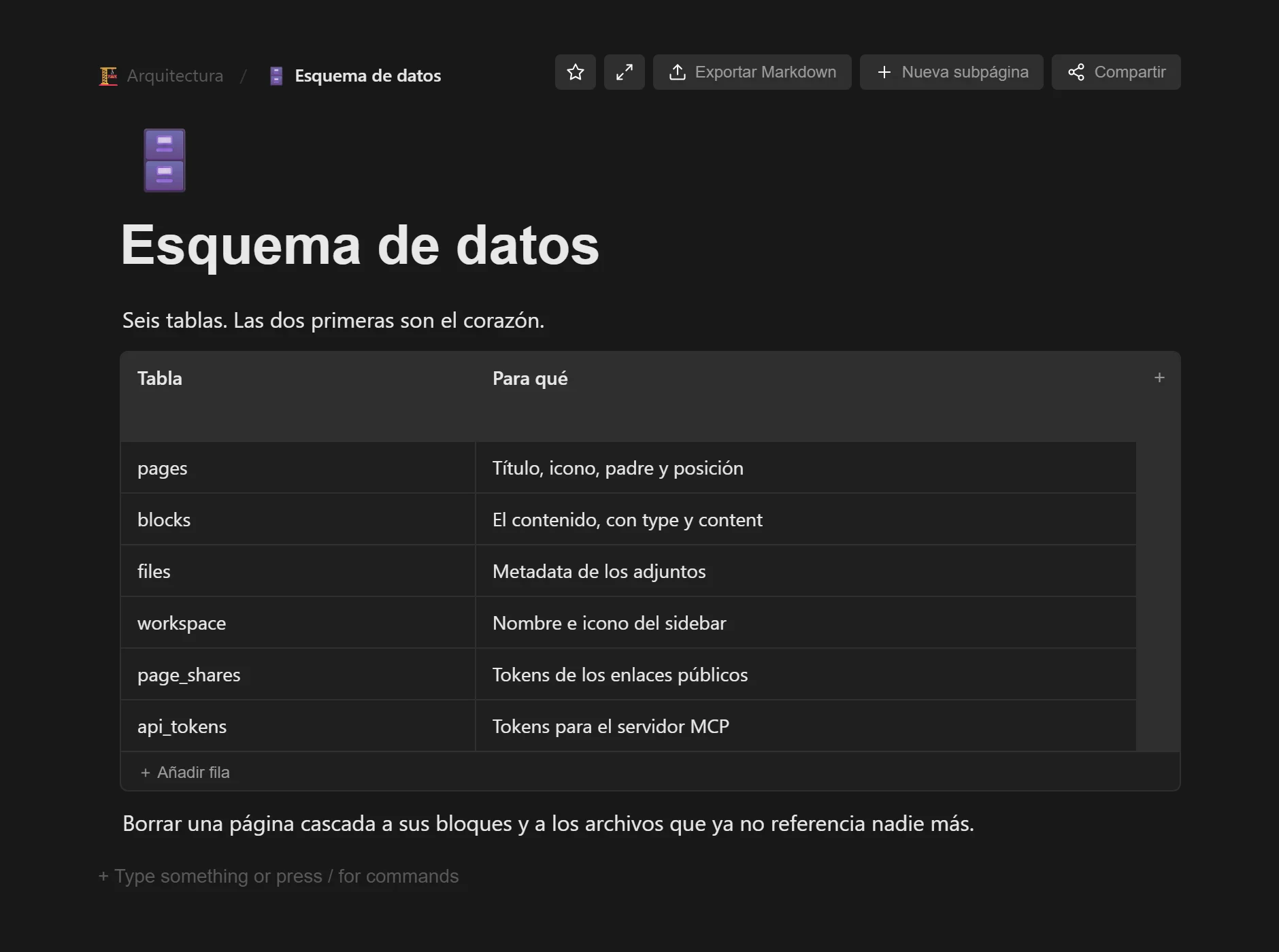
Task: Click the 'workspace' table cell
Action: point(298,623)
